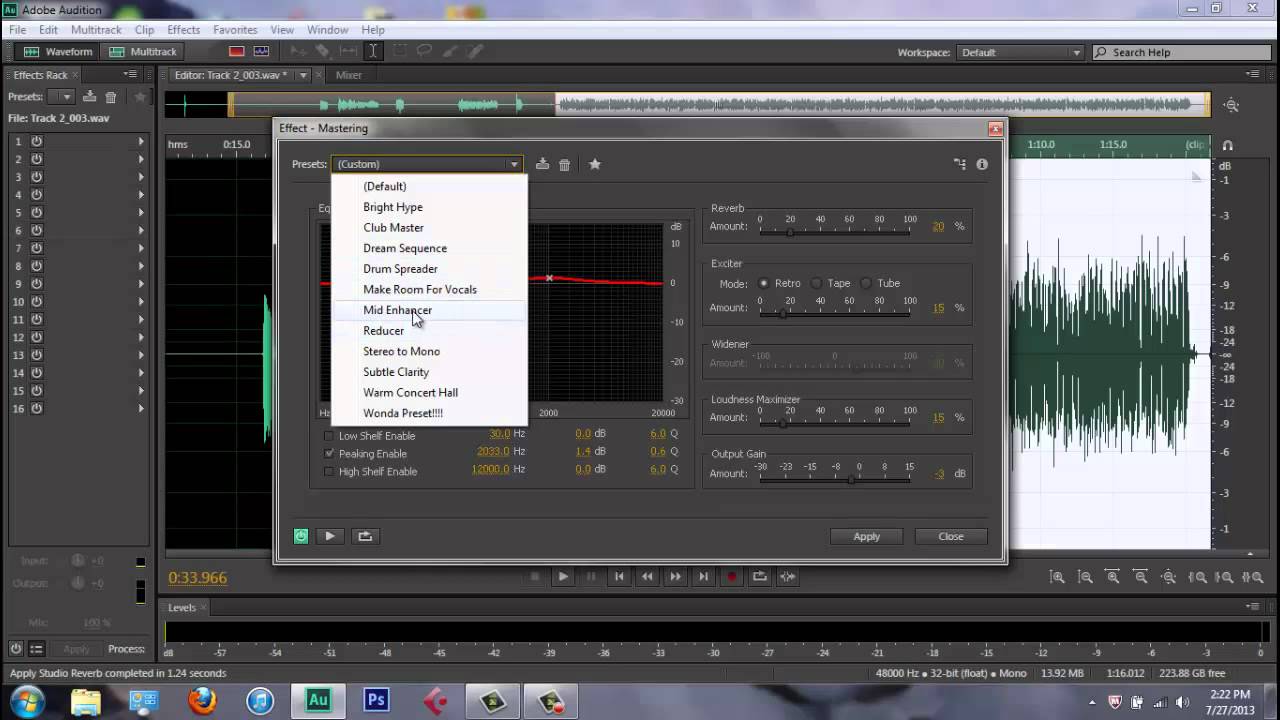Screen dimensions: 1280x720
Task: Fast forward the playhead
Action: tap(675, 576)
